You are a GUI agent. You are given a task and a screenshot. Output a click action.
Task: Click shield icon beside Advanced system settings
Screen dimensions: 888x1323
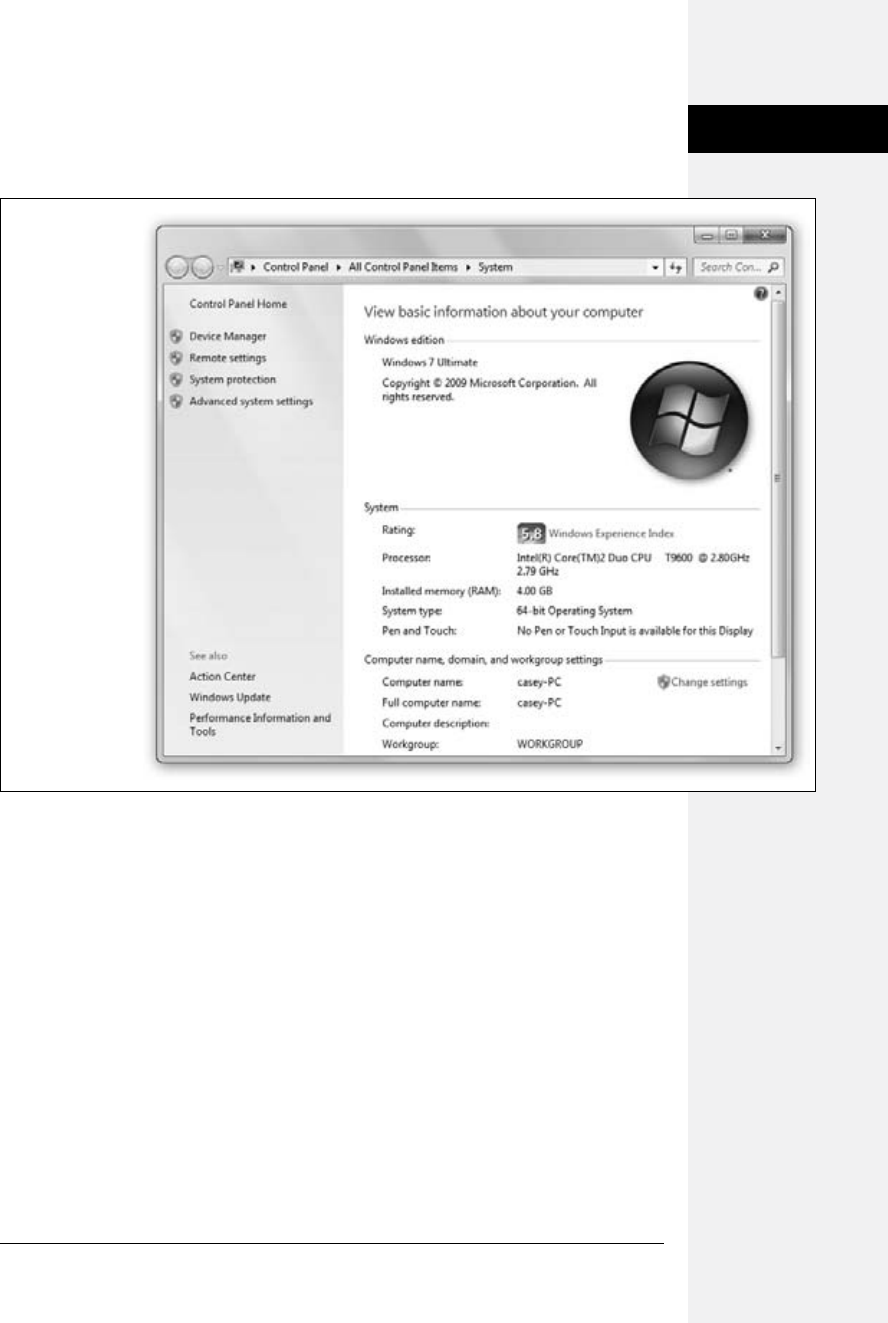(x=176, y=402)
